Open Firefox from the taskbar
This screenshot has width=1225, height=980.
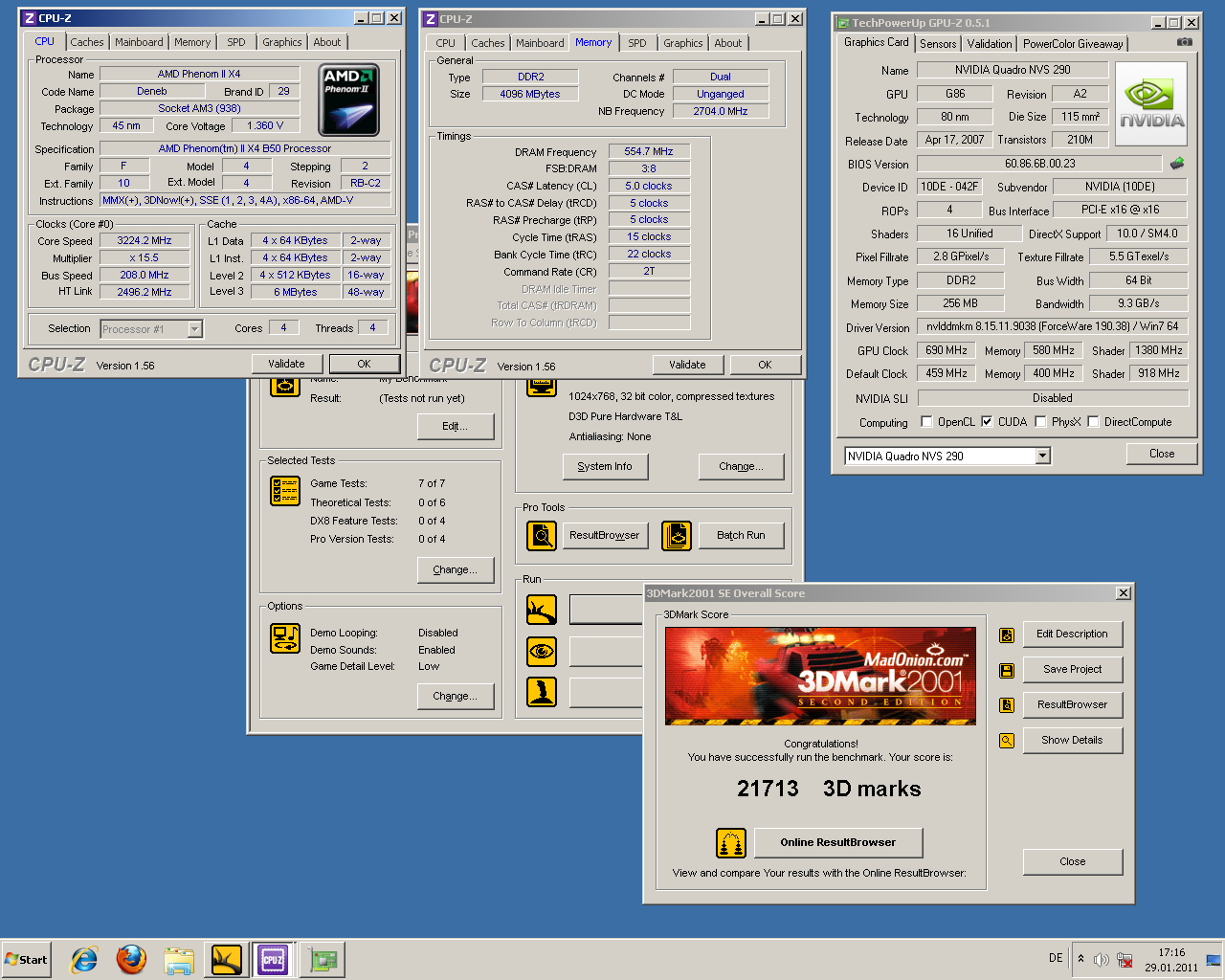[x=131, y=959]
